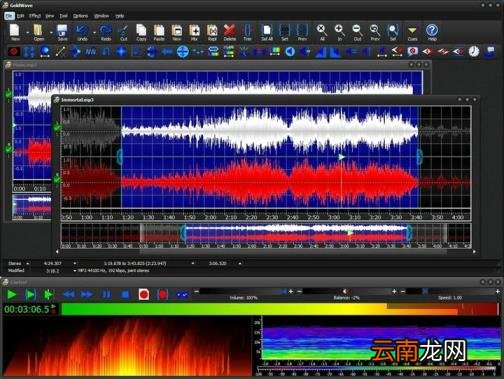The height and width of the screenshot is (379, 504).
Task: Open the View menu
Action: coord(50,16)
